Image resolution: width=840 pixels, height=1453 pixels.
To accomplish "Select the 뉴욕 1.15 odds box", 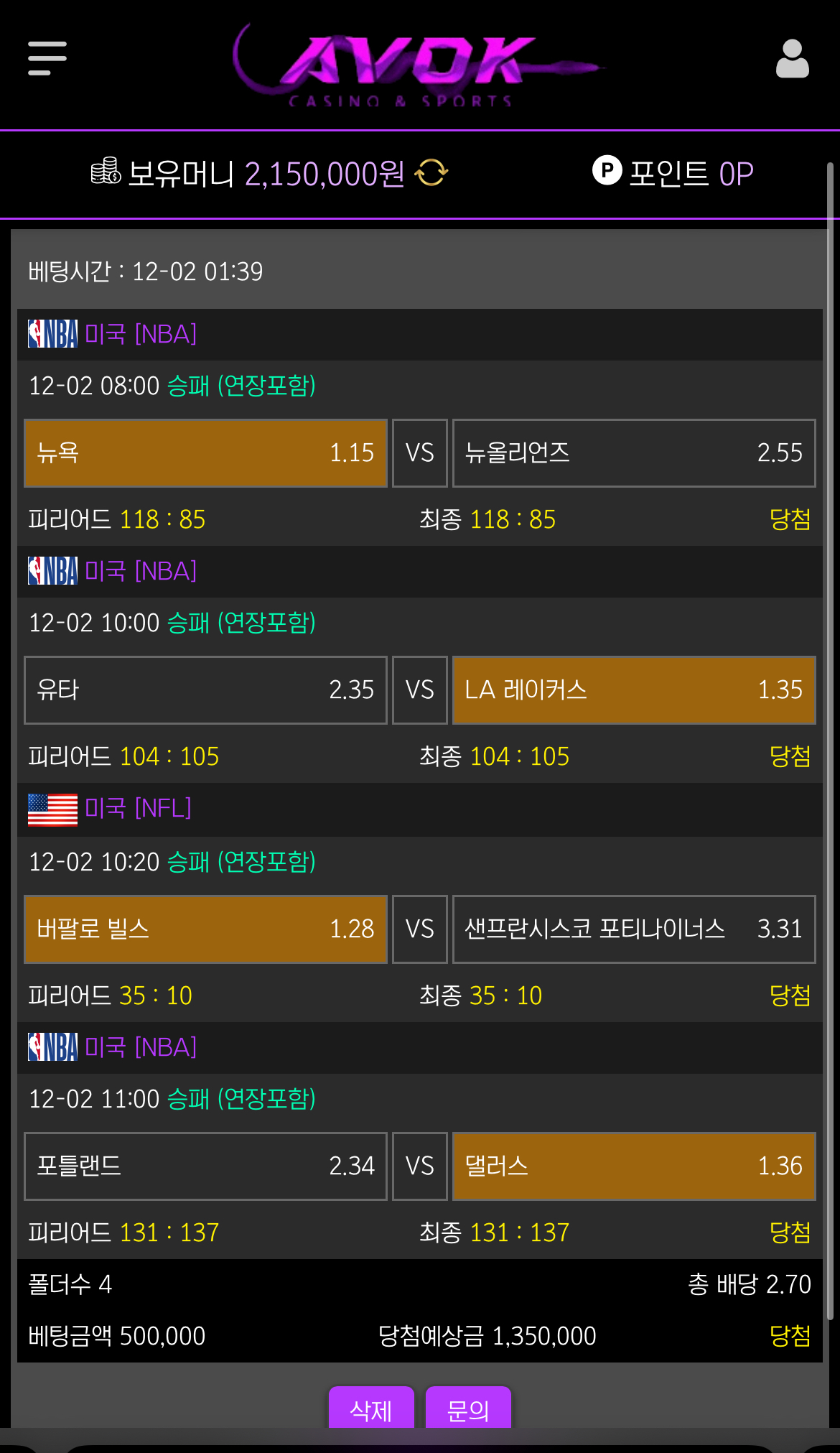I will click(x=205, y=453).
